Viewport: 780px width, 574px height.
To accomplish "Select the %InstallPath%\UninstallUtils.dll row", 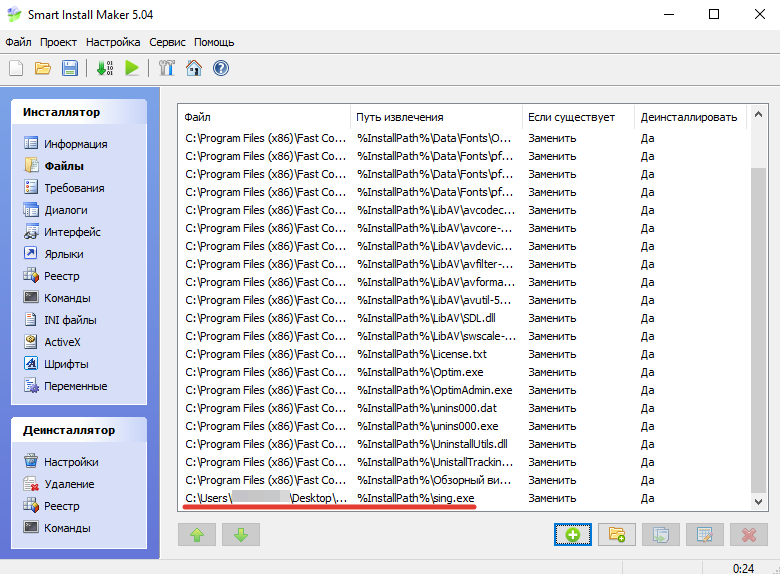I will [x=464, y=444].
